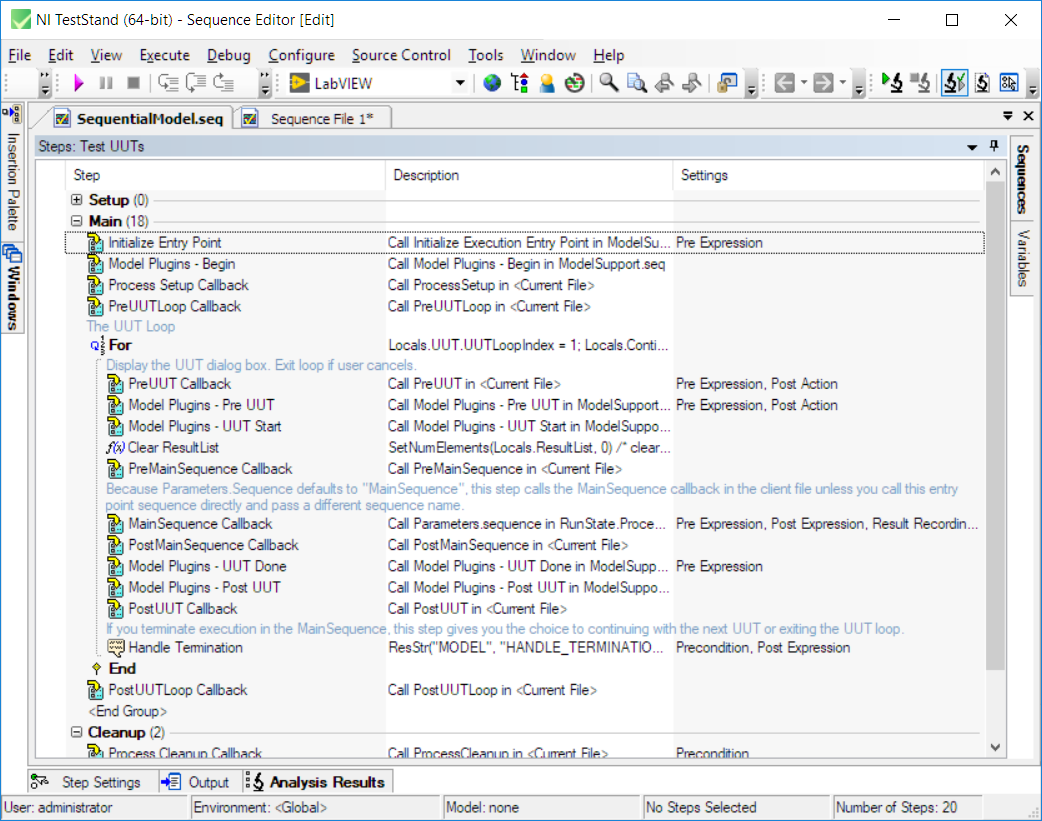The width and height of the screenshot is (1042, 821).
Task: Toggle the pin on the Steps pane
Action: click(x=994, y=146)
